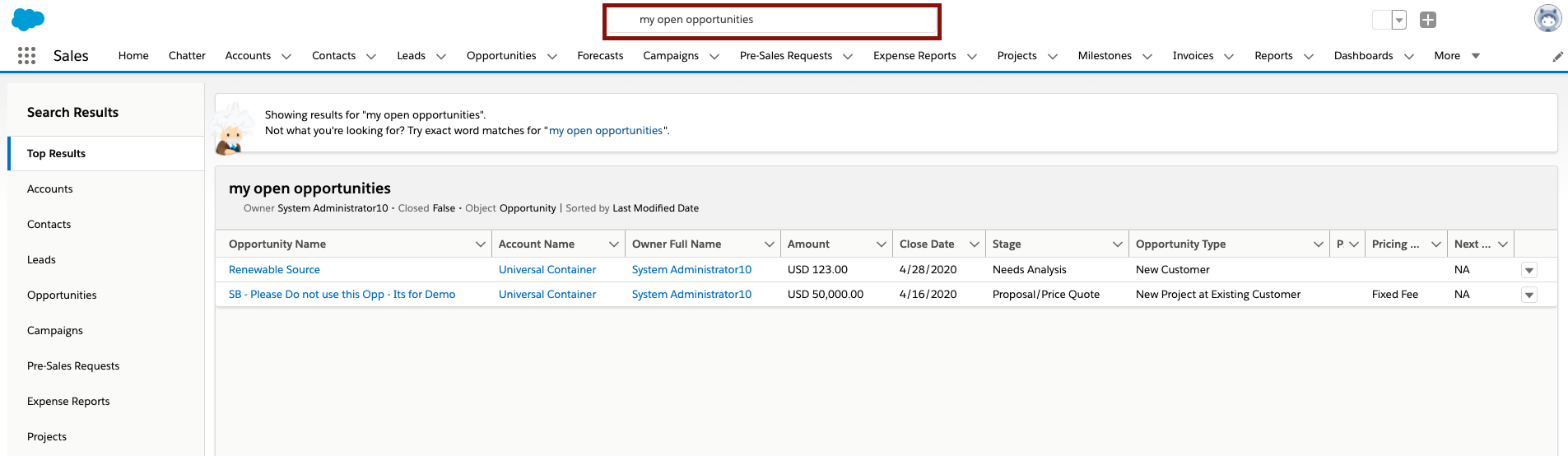
Task: Expand the Invoices tab dropdown chevron
Action: 1229,57
